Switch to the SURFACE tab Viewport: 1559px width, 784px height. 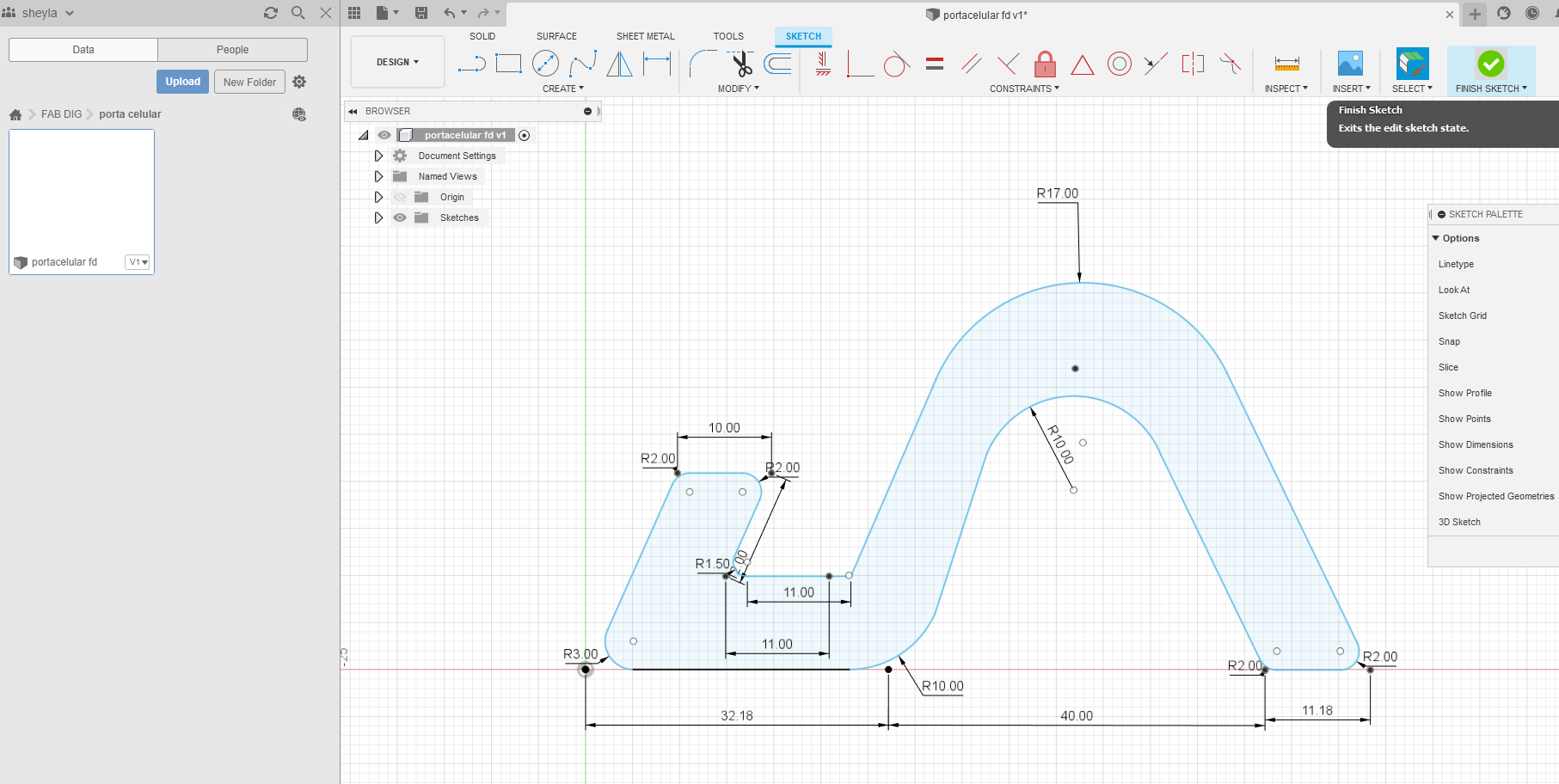coord(556,36)
